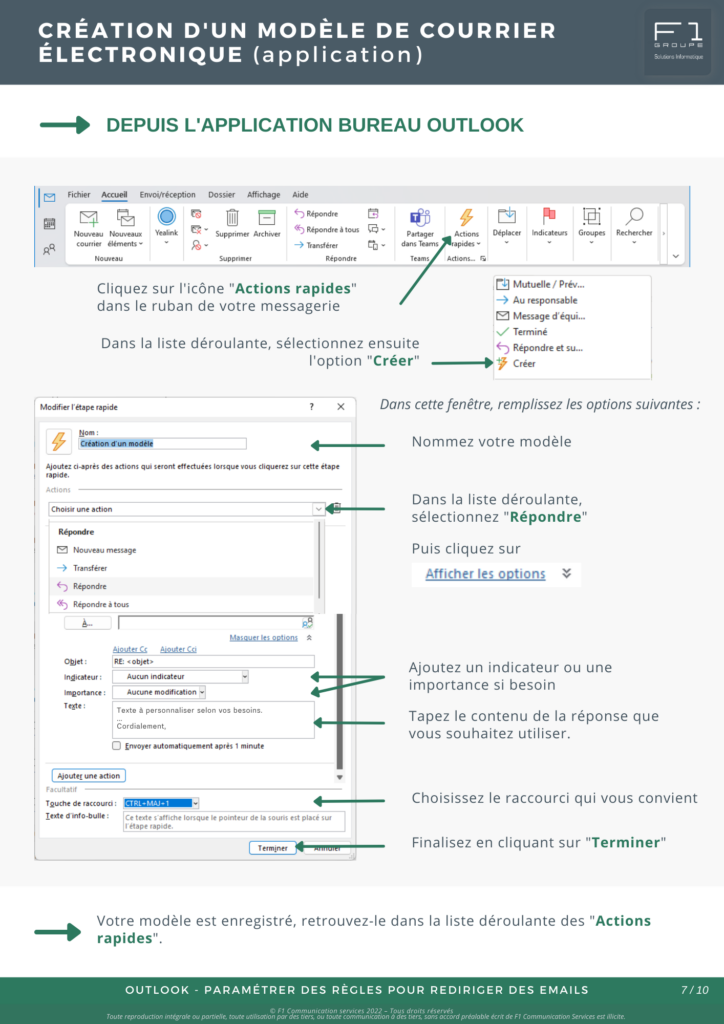The height and width of the screenshot is (1024, 724).
Task: Click the Objet field
Action: (x=213, y=662)
